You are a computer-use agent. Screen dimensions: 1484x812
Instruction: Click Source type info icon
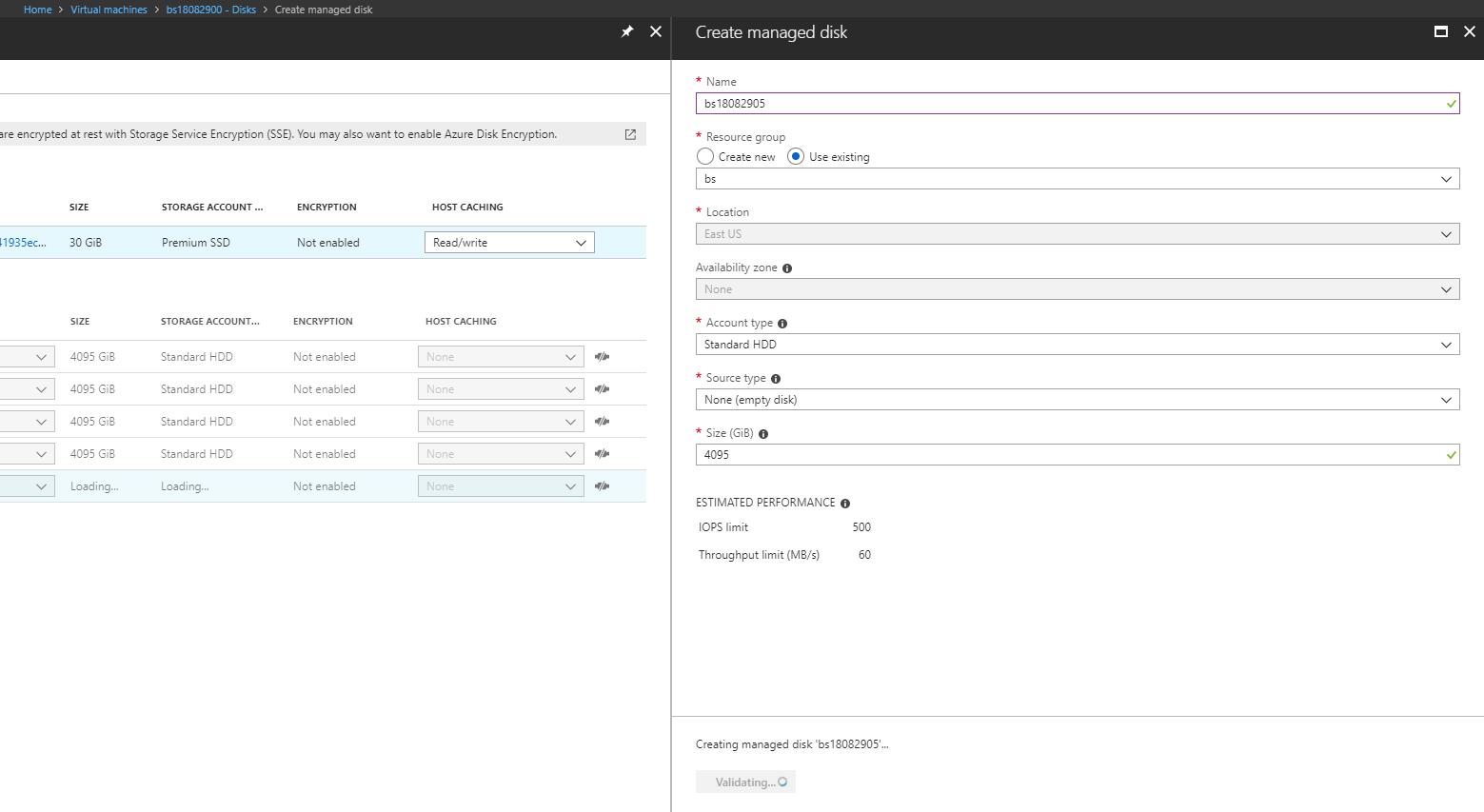[776, 379]
